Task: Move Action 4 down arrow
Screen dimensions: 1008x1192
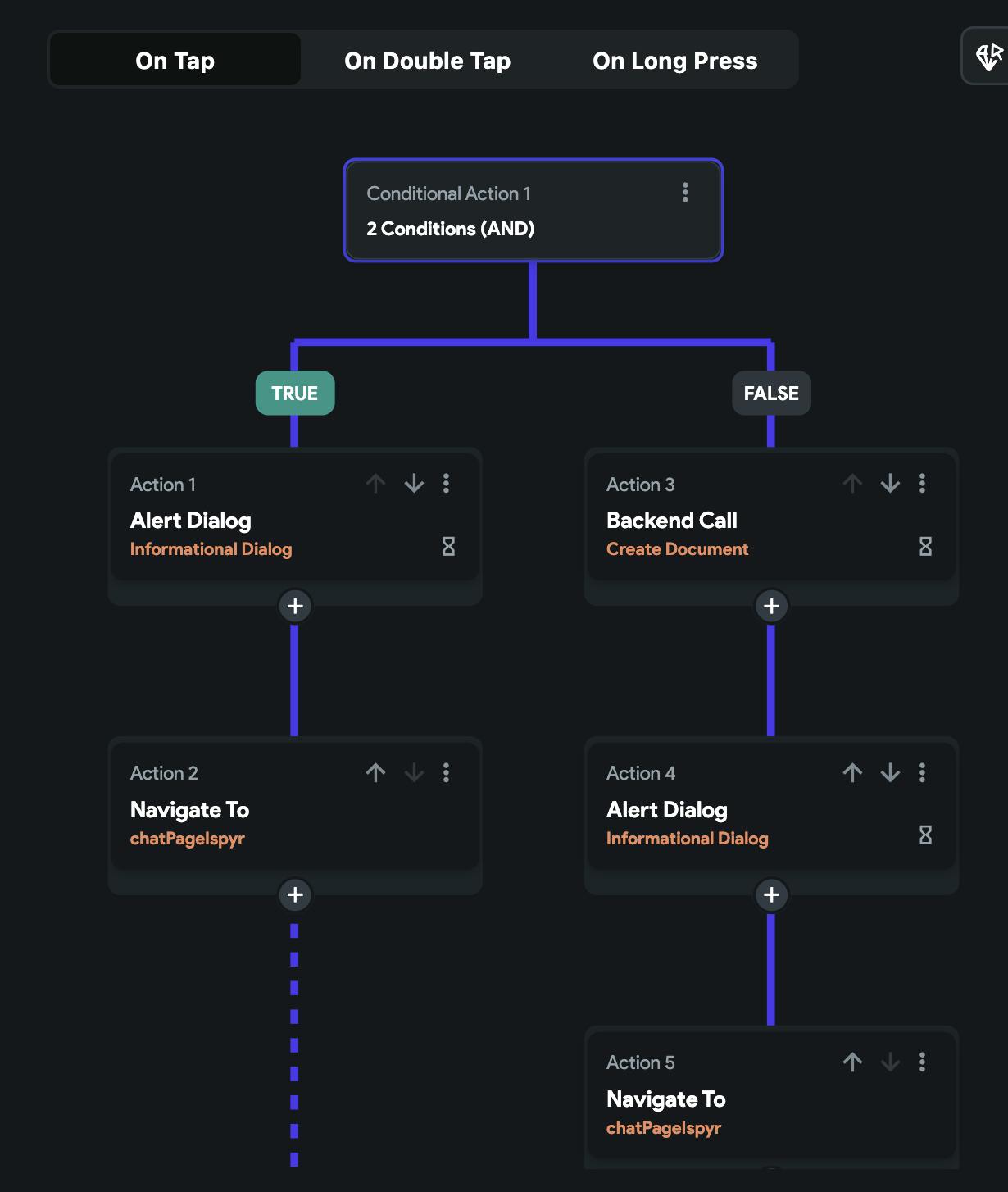Action: (890, 772)
